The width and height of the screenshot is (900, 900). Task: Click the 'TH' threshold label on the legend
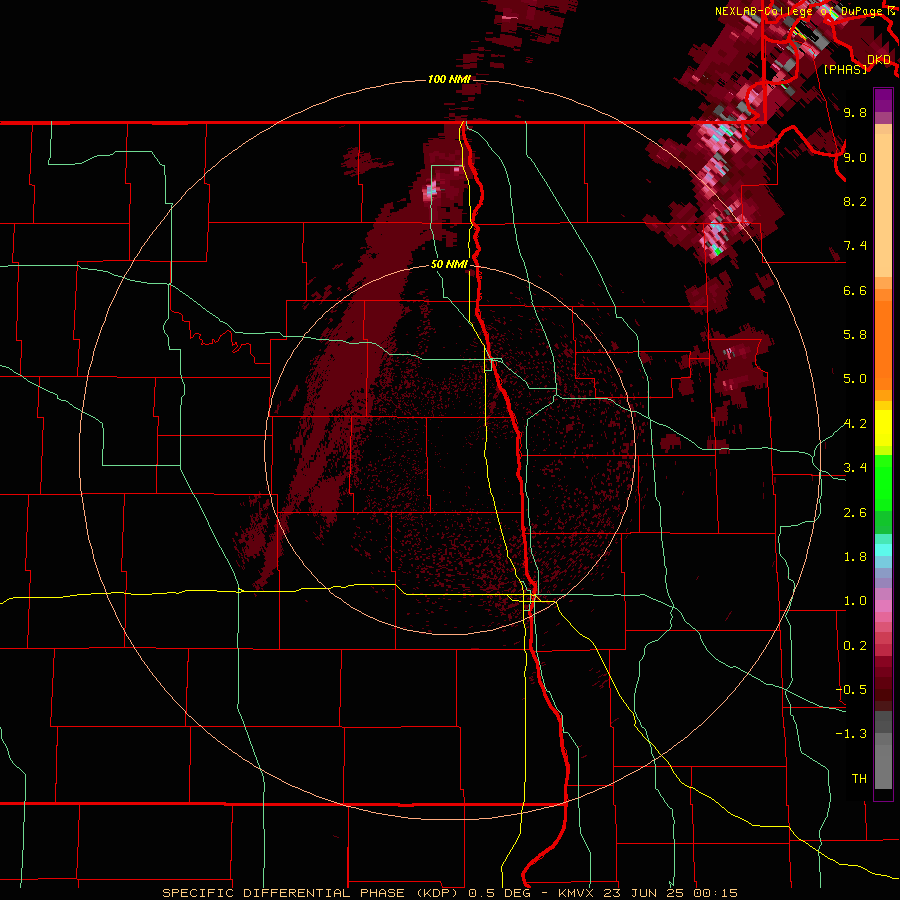(859, 779)
